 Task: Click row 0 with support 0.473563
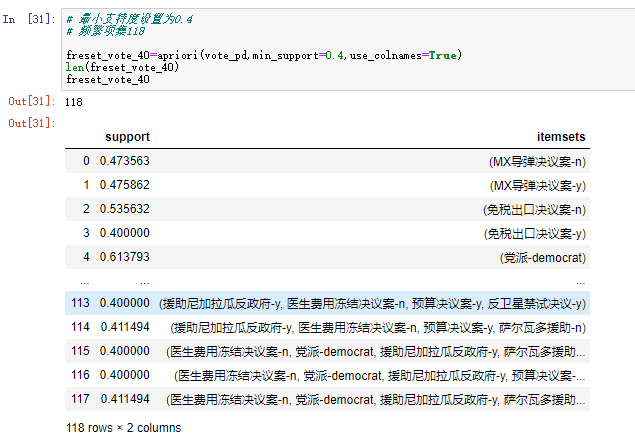click(x=327, y=161)
